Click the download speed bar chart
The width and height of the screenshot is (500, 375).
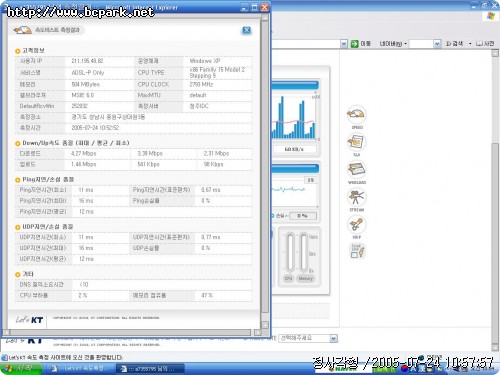pos(293,117)
